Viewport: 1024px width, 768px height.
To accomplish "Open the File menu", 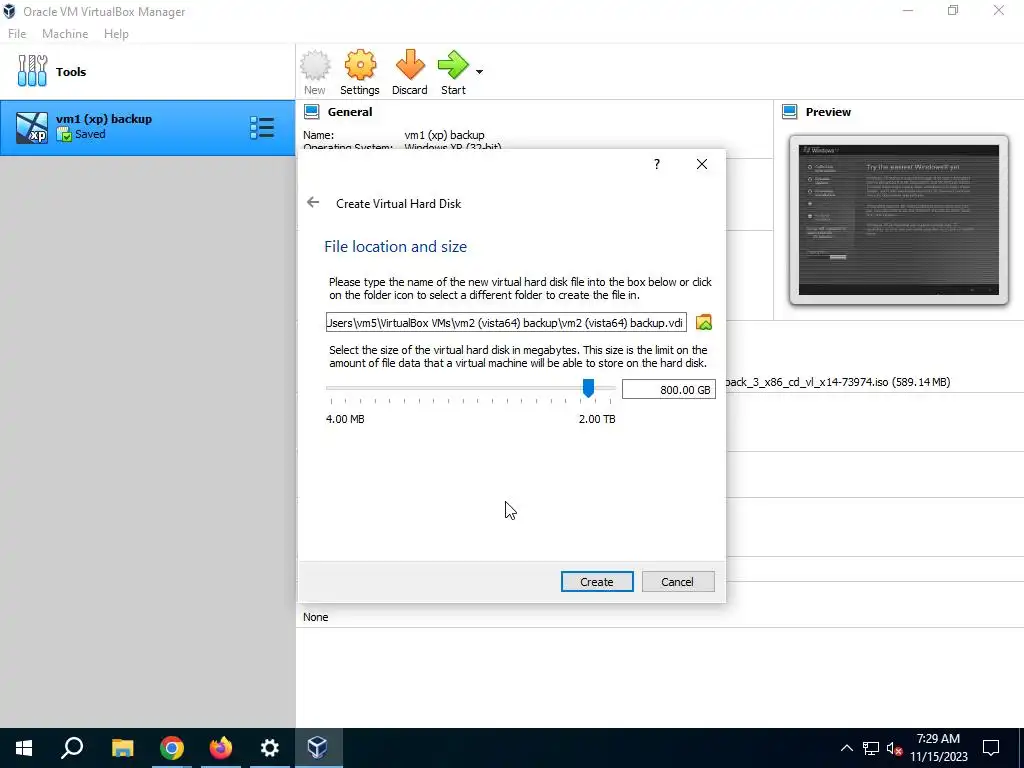I will click(17, 34).
